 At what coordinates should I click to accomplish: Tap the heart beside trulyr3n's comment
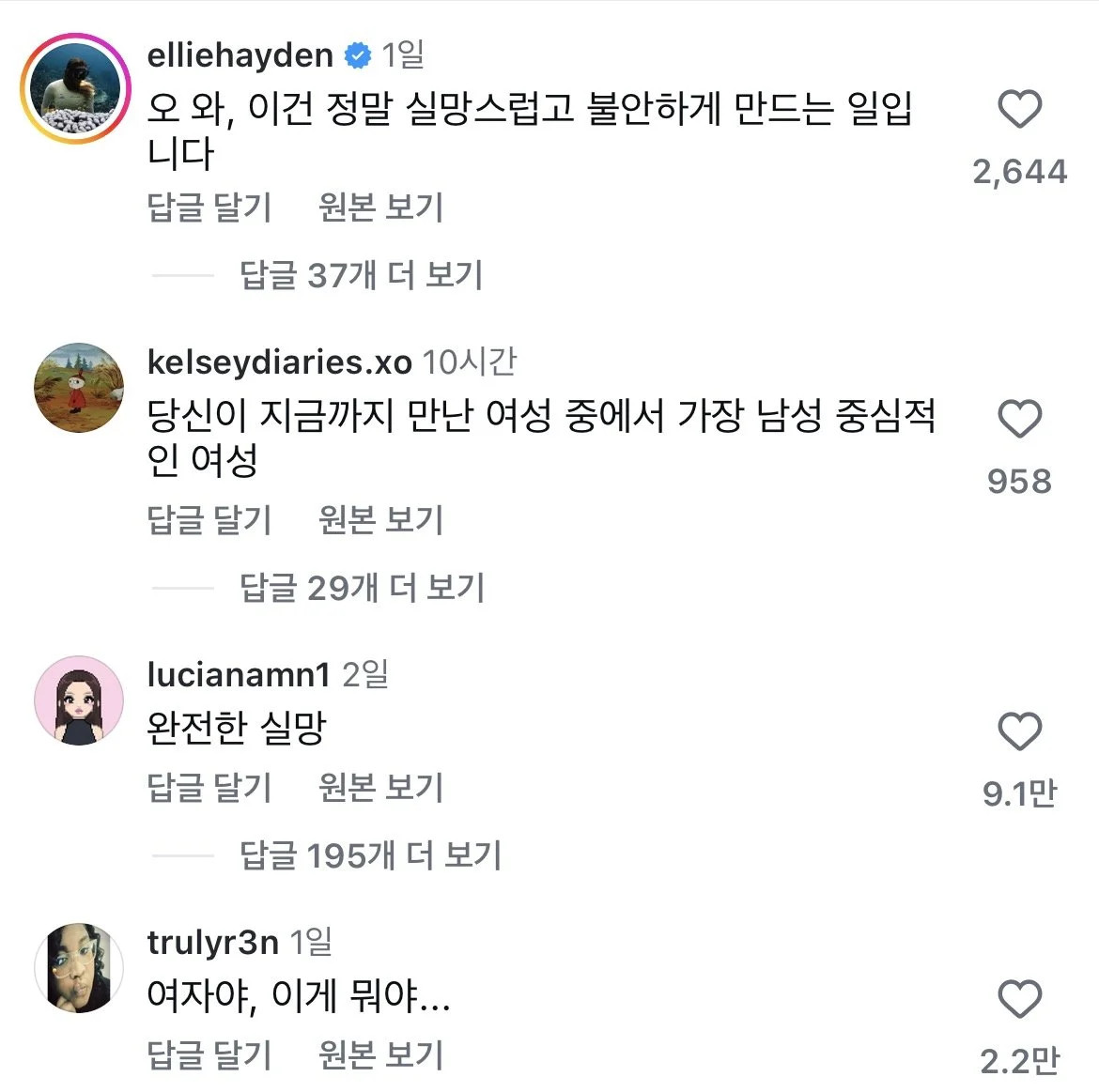[x=1020, y=999]
